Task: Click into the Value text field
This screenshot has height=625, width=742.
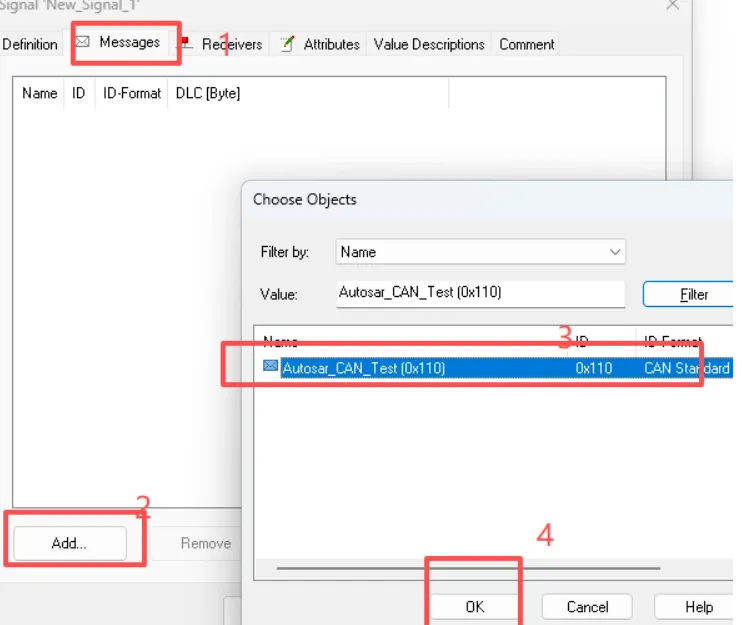Action: tap(480, 293)
